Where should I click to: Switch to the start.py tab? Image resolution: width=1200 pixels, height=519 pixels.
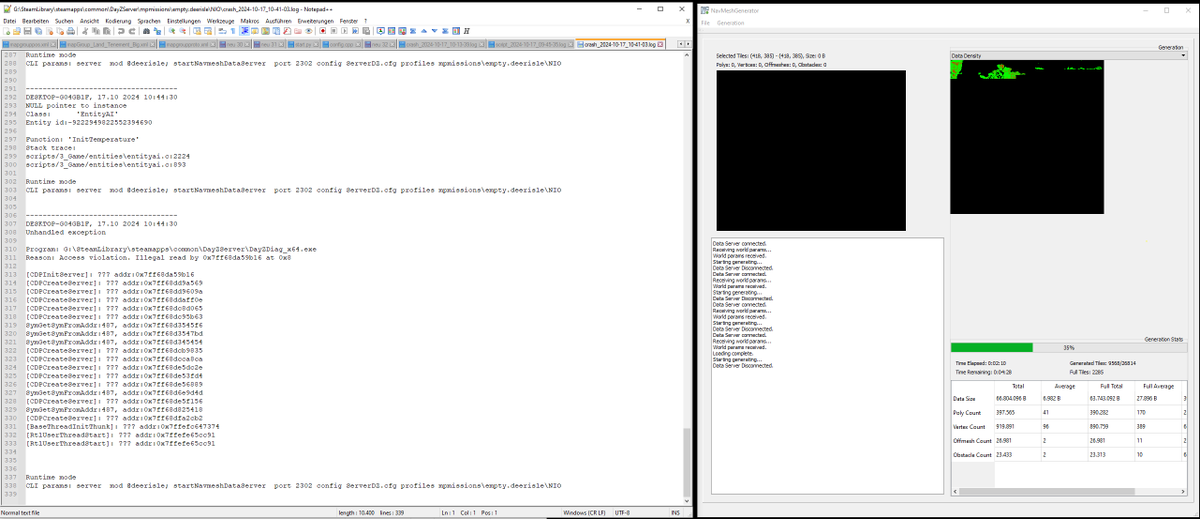pos(303,44)
